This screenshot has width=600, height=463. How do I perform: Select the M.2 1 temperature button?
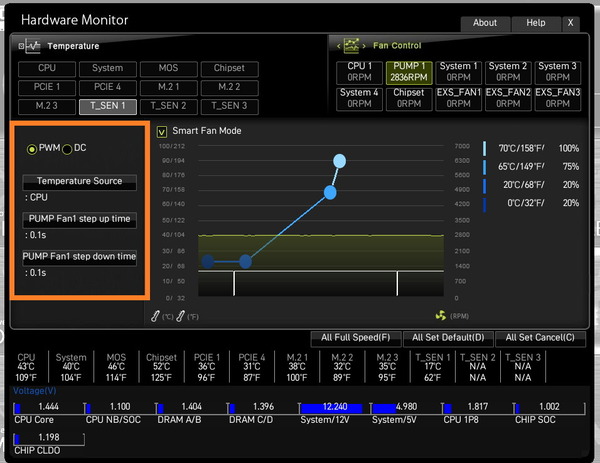[169, 87]
